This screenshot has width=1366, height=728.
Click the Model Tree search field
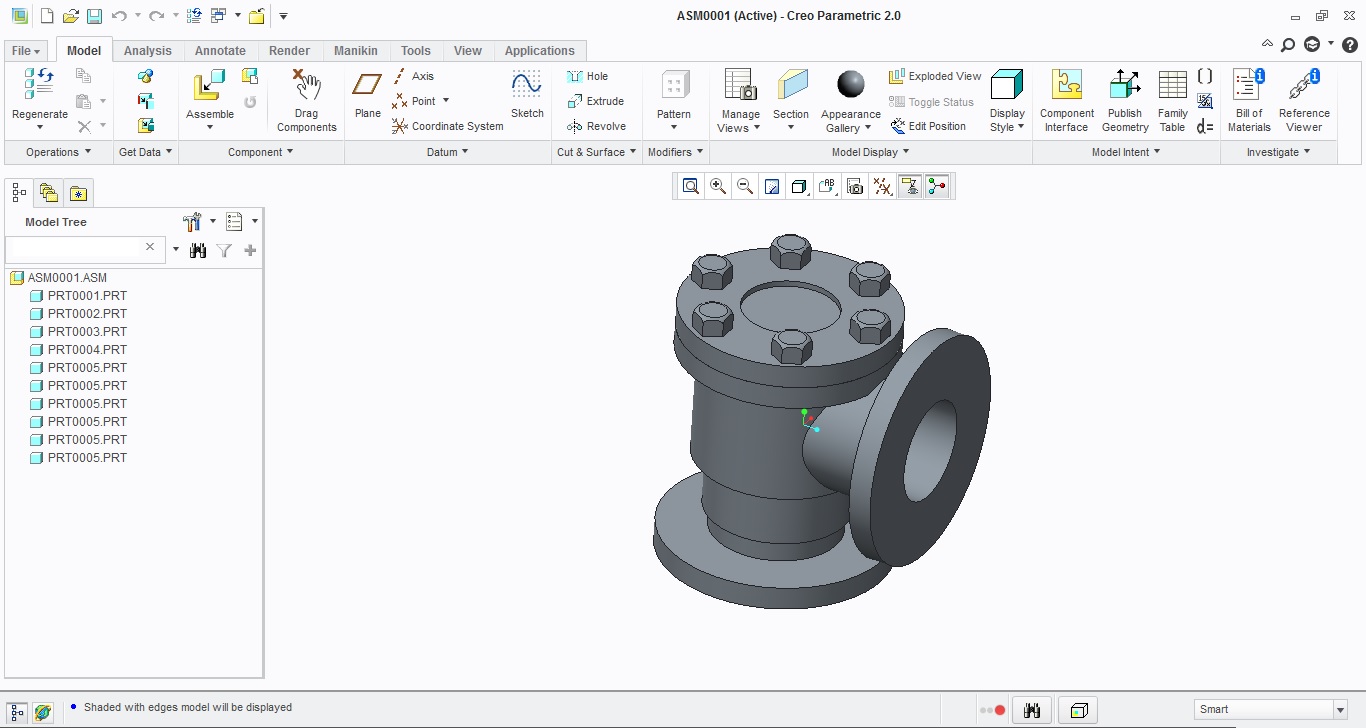point(82,249)
